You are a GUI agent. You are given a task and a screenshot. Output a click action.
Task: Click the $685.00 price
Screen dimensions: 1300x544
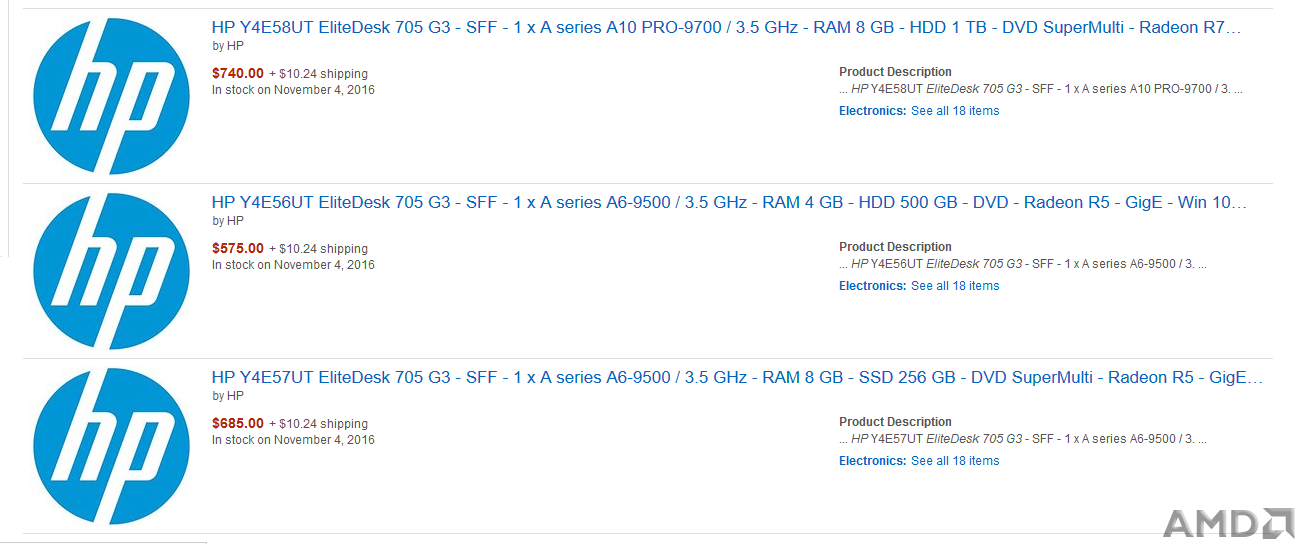pyautogui.click(x=238, y=423)
